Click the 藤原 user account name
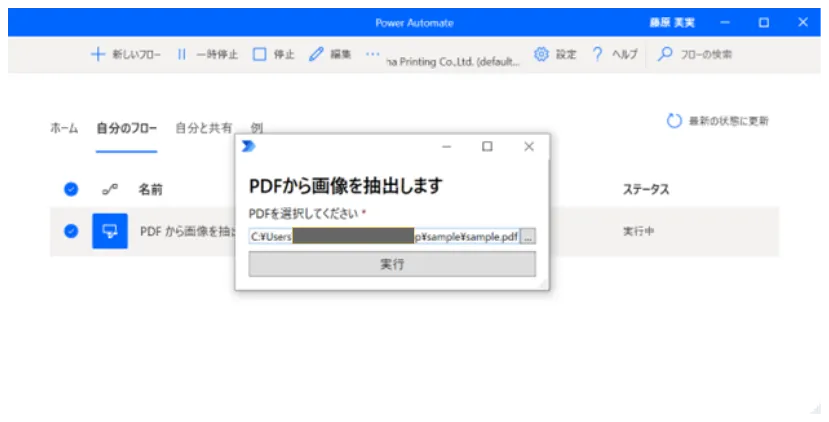Image resolution: width=829 pixels, height=422 pixels. 671,23
